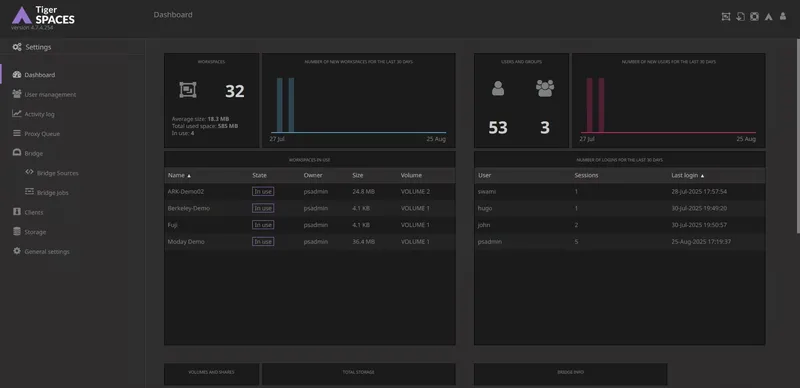Collapse the Bridge section in sidebar
The width and height of the screenshot is (800, 388).
tap(34, 153)
